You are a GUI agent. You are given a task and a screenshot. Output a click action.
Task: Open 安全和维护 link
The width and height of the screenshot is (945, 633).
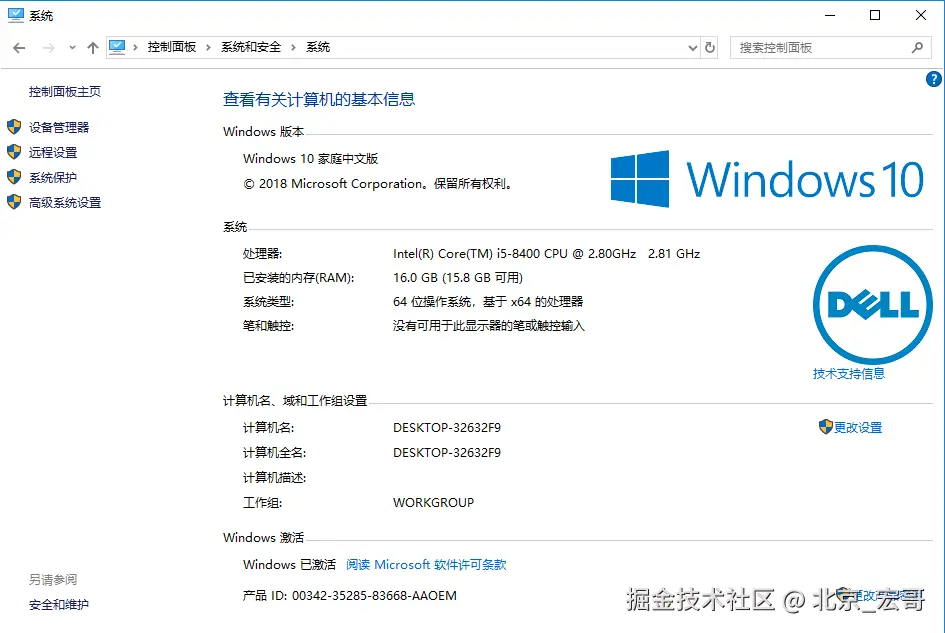coord(59,605)
